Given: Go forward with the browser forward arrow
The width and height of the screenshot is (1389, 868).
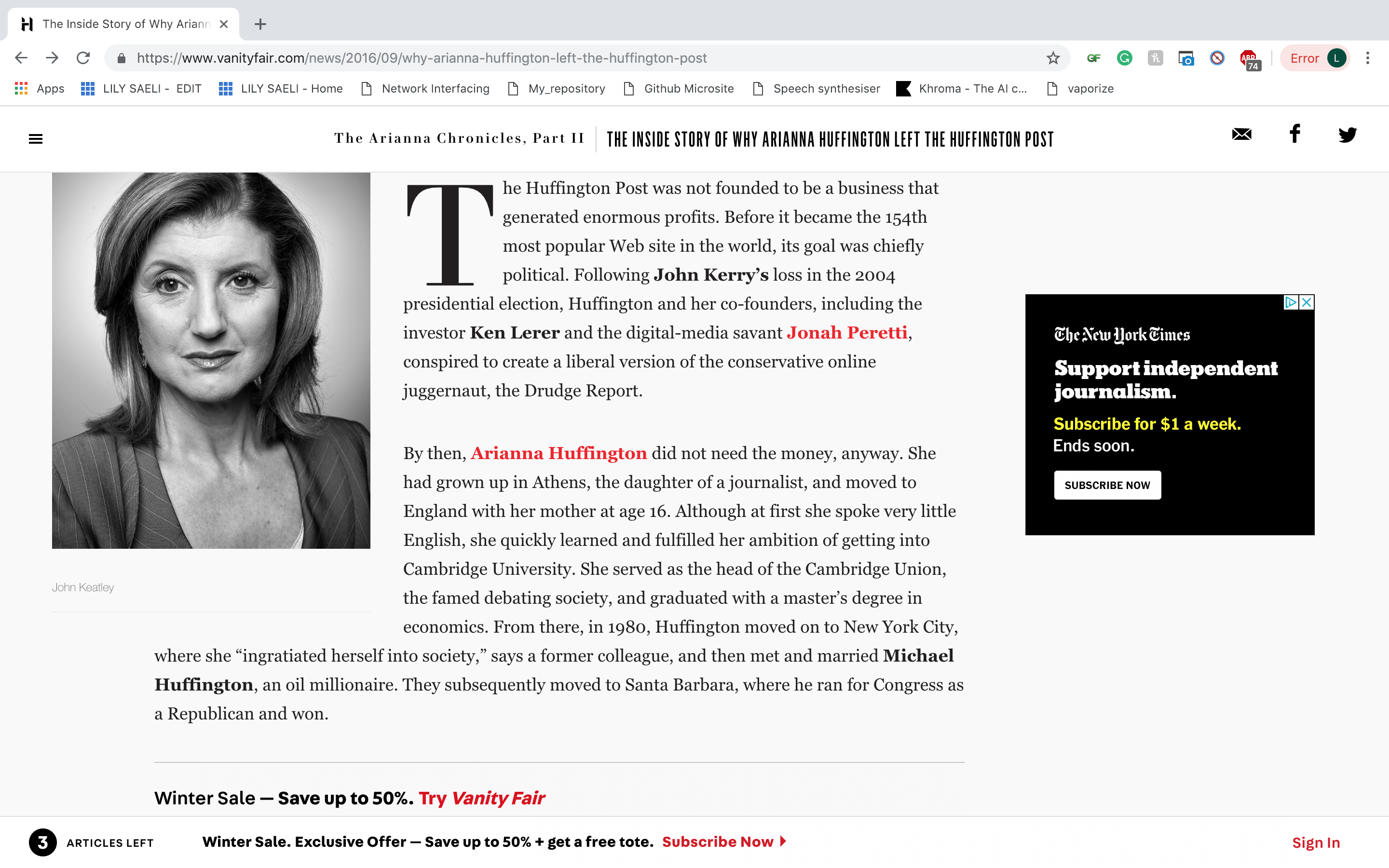Looking at the screenshot, I should pyautogui.click(x=52, y=58).
